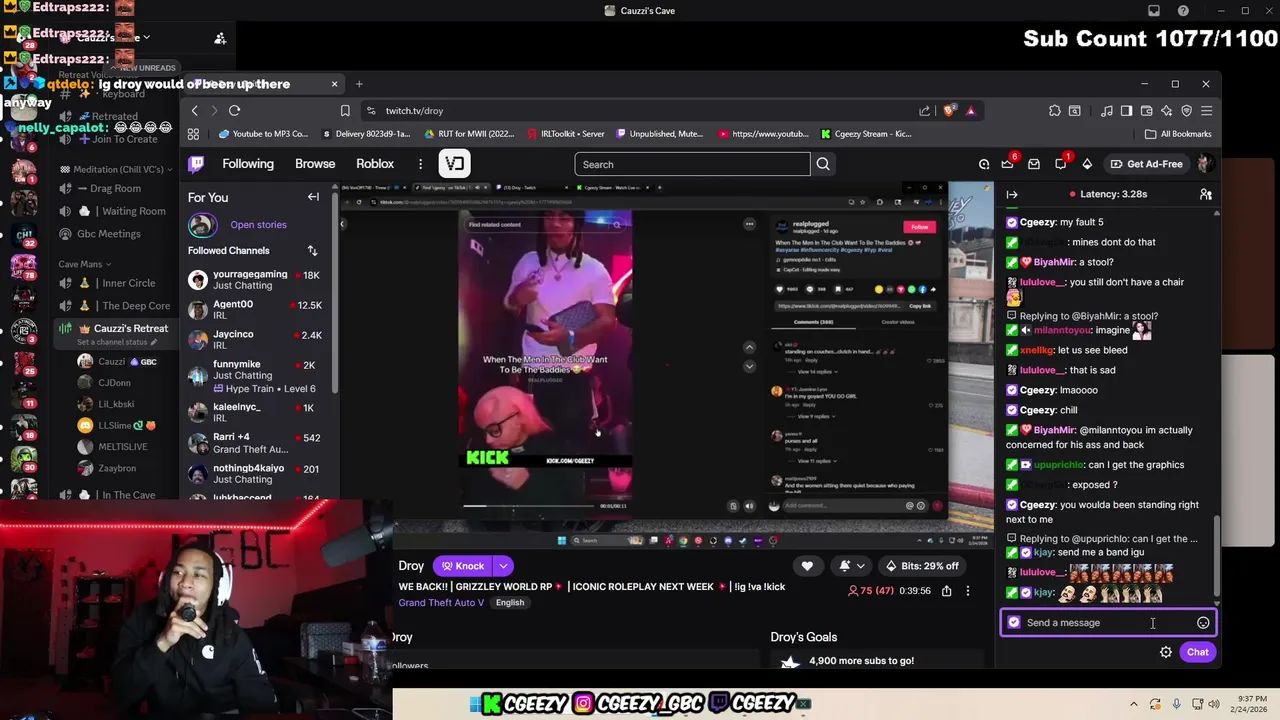Open chat emote picker smiley
The width and height of the screenshot is (1280, 720).
click(1203, 623)
